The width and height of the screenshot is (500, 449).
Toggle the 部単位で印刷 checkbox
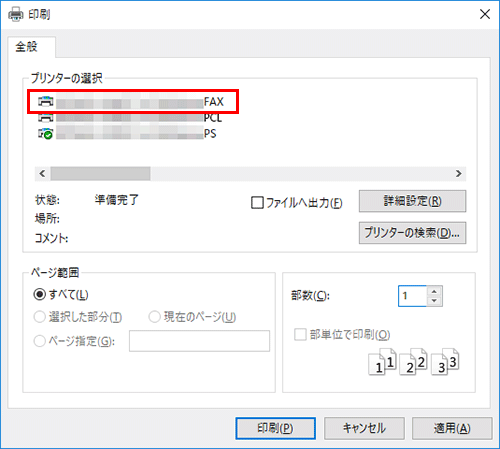[x=300, y=334]
